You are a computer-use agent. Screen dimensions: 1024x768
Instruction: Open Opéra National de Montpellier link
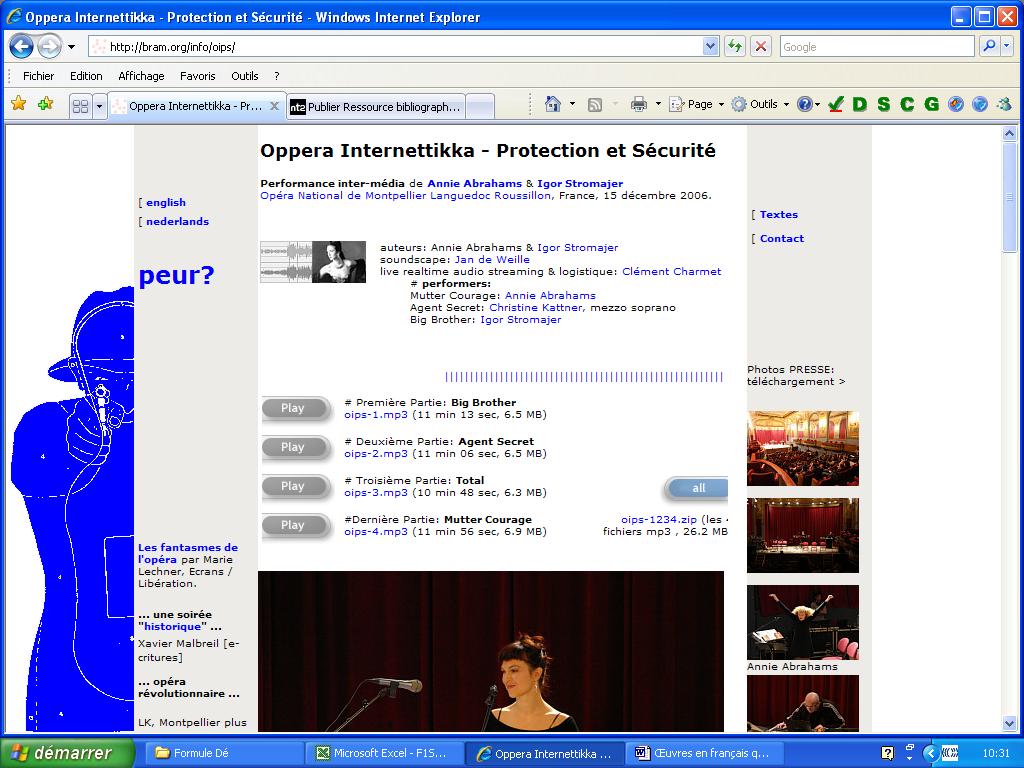pos(406,195)
